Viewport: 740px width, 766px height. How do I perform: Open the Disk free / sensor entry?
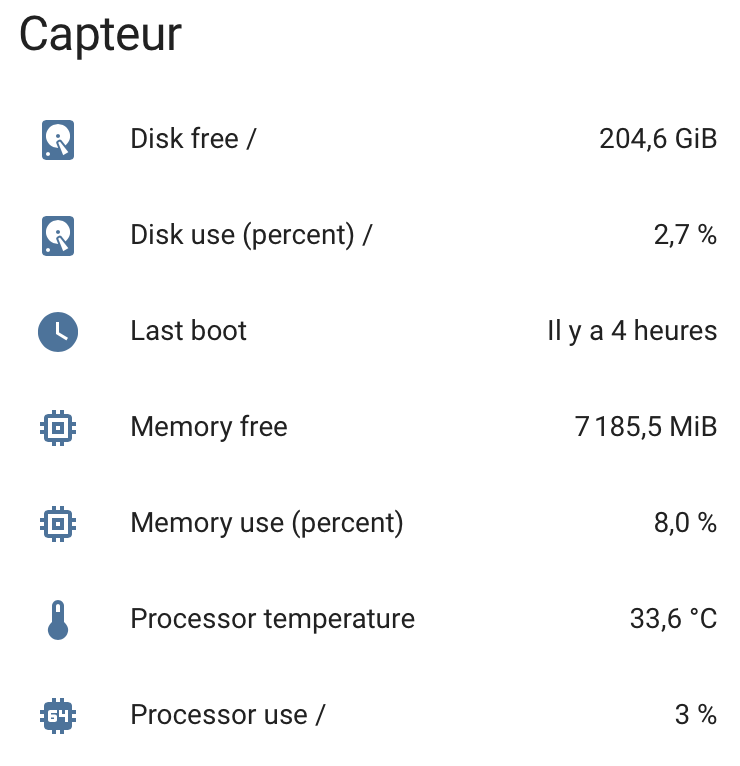pos(193,139)
